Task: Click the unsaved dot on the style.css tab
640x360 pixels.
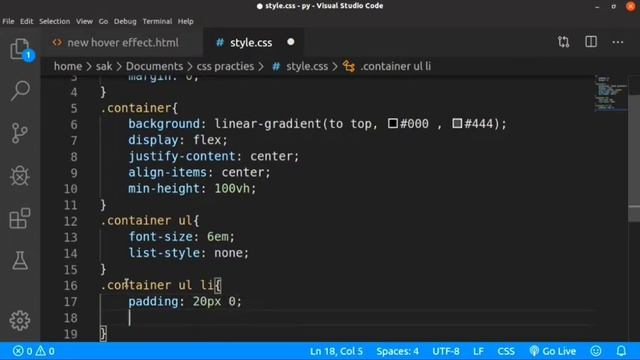Action: tap(291, 42)
